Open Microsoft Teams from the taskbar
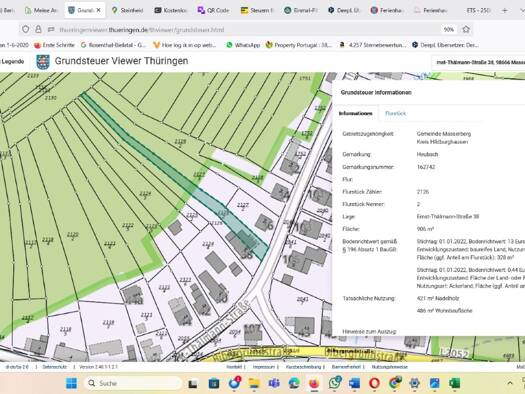The height and width of the screenshot is (394, 525). (x=274, y=383)
